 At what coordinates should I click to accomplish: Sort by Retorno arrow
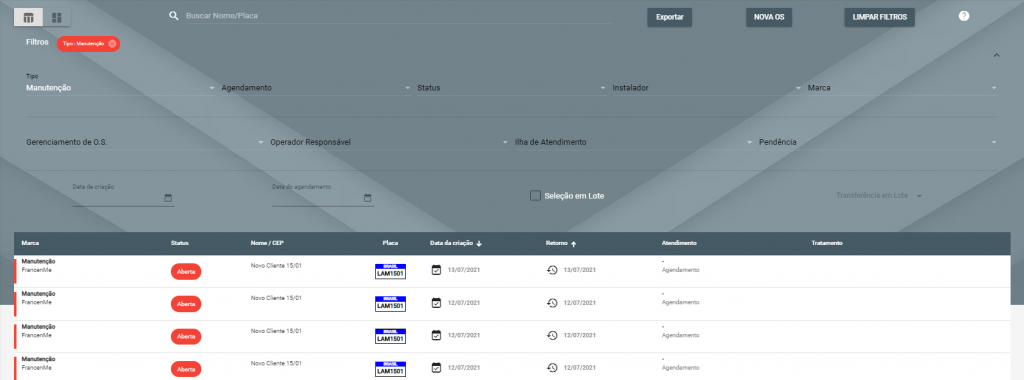[574, 244]
